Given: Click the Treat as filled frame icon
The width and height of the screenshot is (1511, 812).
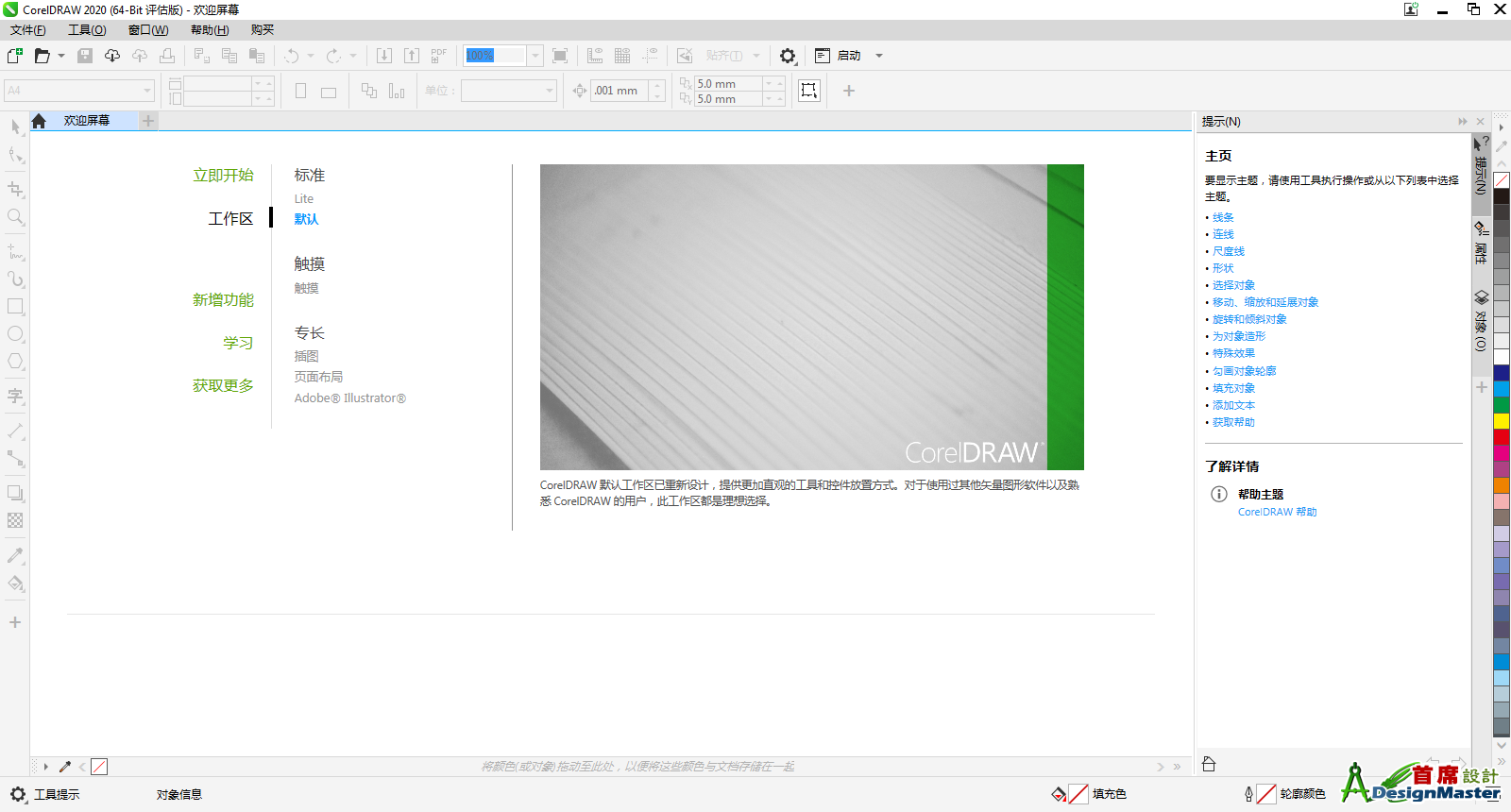Looking at the screenshot, I should point(809,91).
